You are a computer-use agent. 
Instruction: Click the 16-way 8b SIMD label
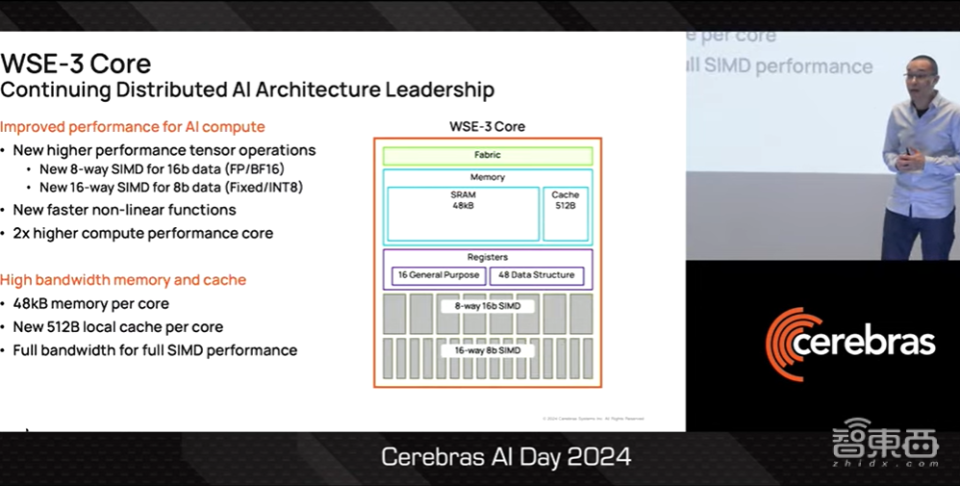(x=487, y=351)
